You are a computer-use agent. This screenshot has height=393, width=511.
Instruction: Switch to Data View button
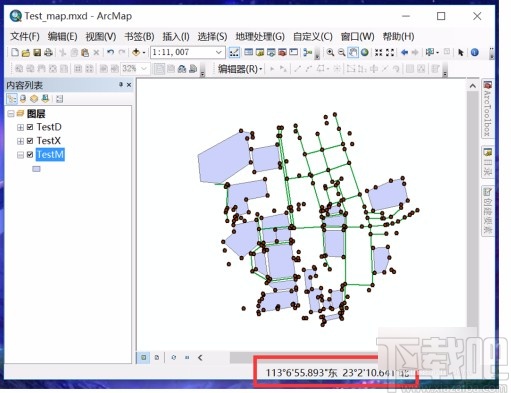(144, 357)
